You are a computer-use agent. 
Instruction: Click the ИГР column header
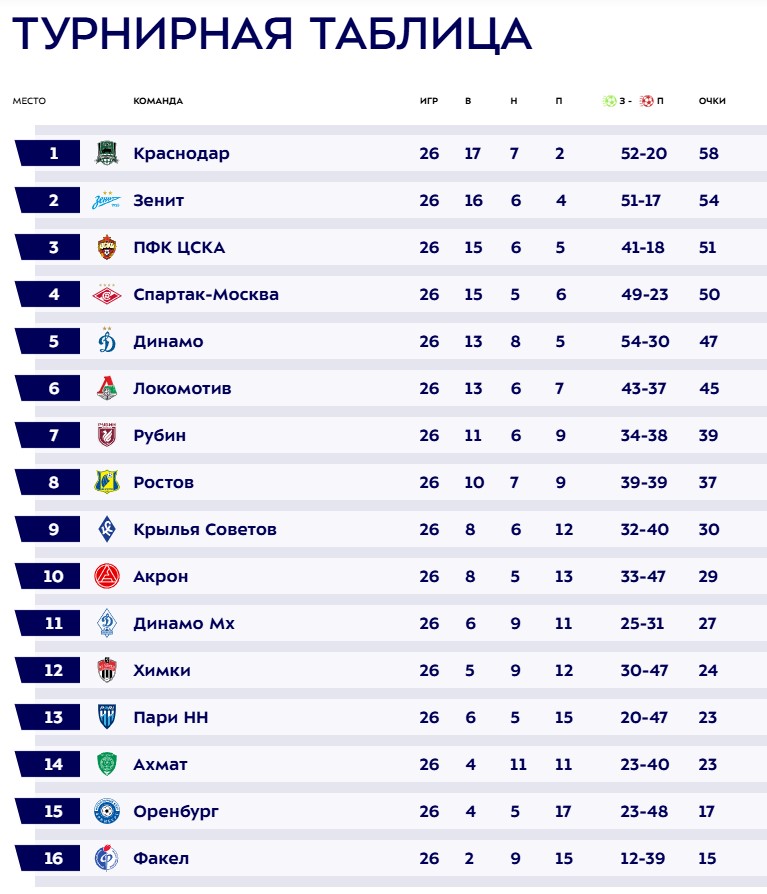[x=429, y=101]
